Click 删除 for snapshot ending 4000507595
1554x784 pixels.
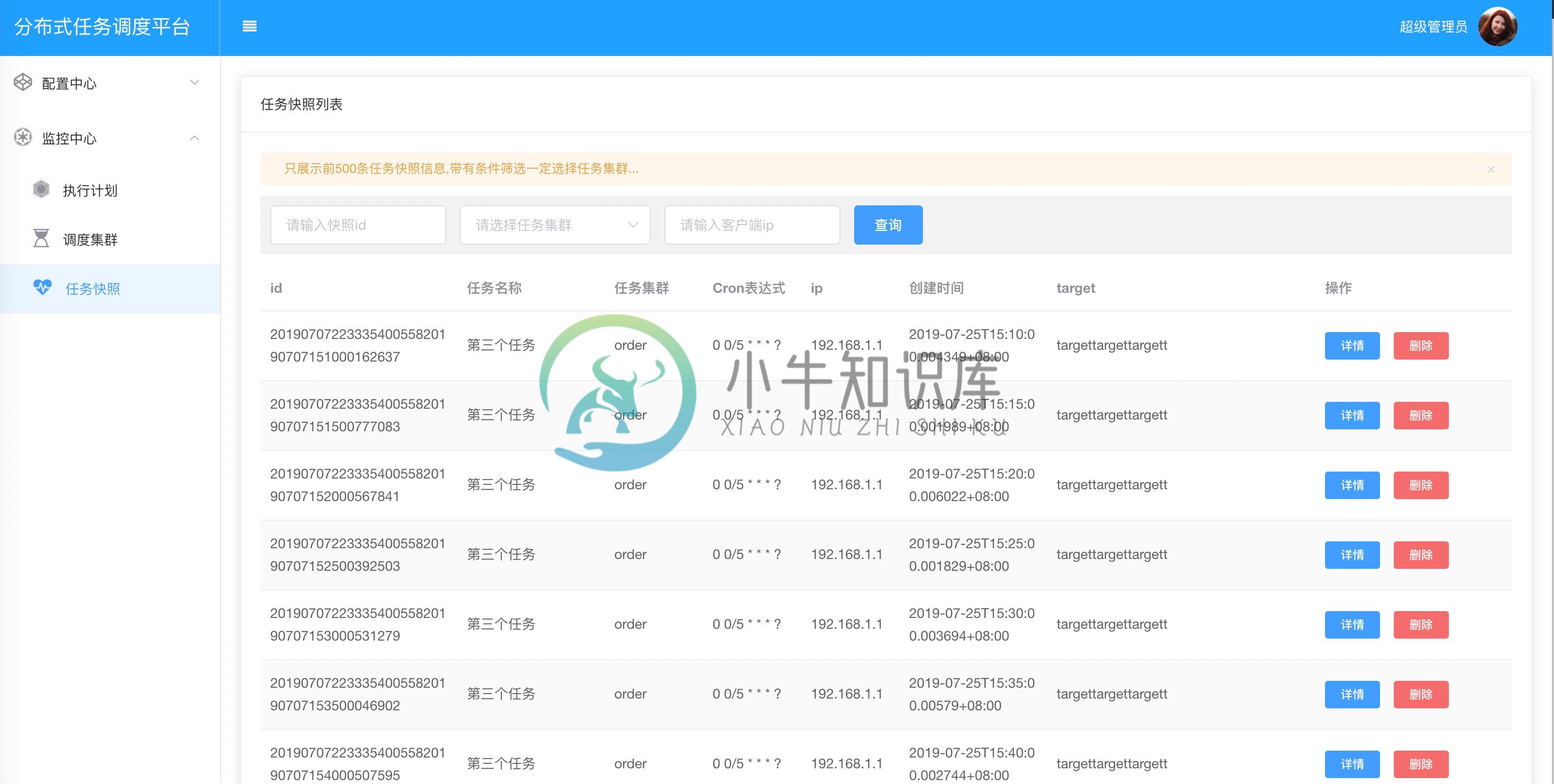coord(1421,764)
